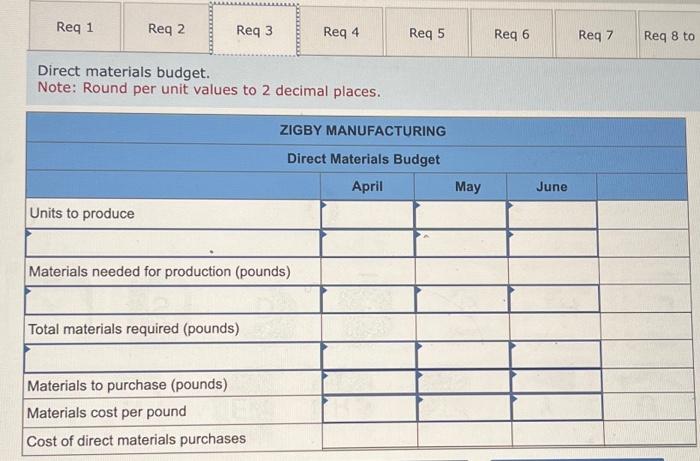Open the Req 8 to tab

669,36
